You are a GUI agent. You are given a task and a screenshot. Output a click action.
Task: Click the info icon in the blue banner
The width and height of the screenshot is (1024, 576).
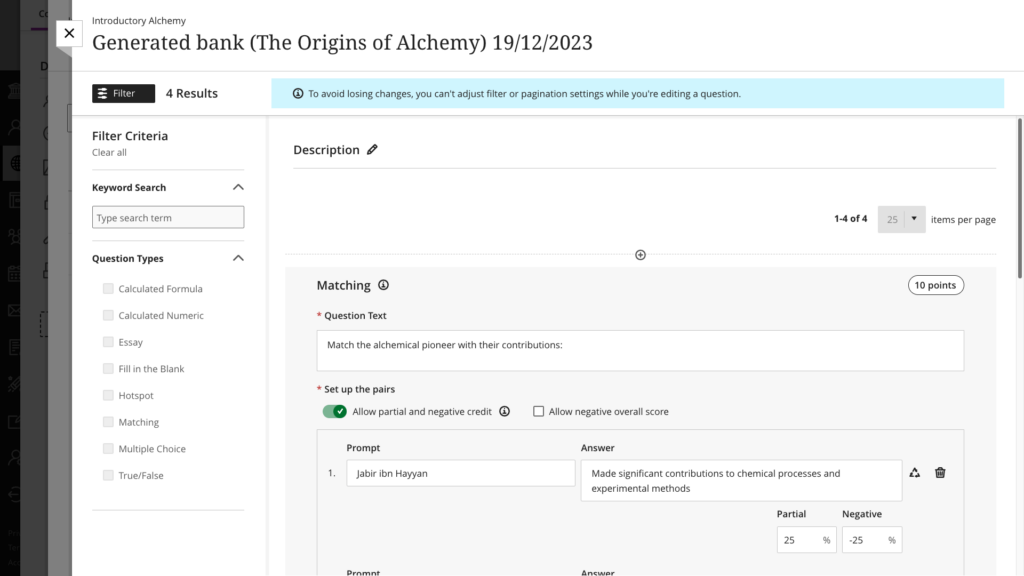298,93
